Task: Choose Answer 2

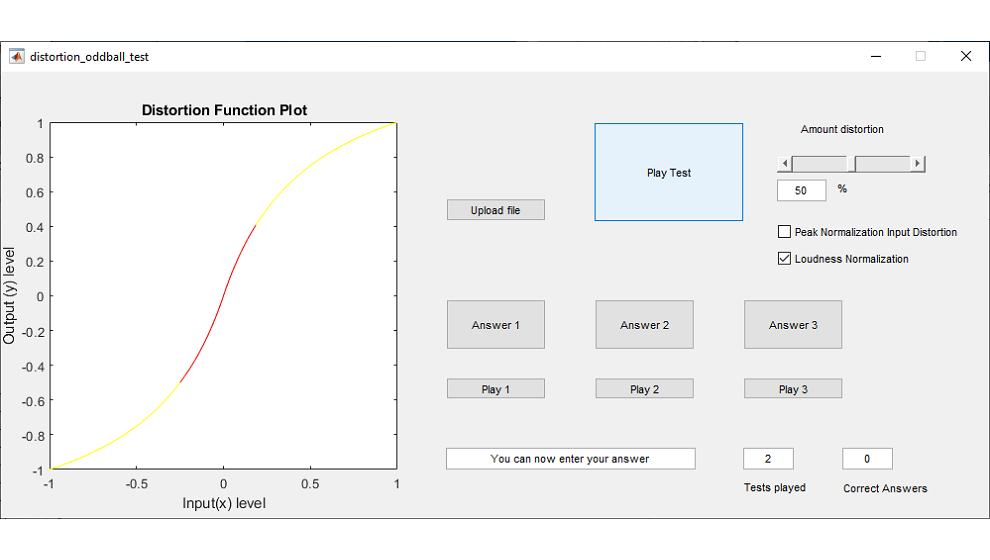Action: point(644,325)
